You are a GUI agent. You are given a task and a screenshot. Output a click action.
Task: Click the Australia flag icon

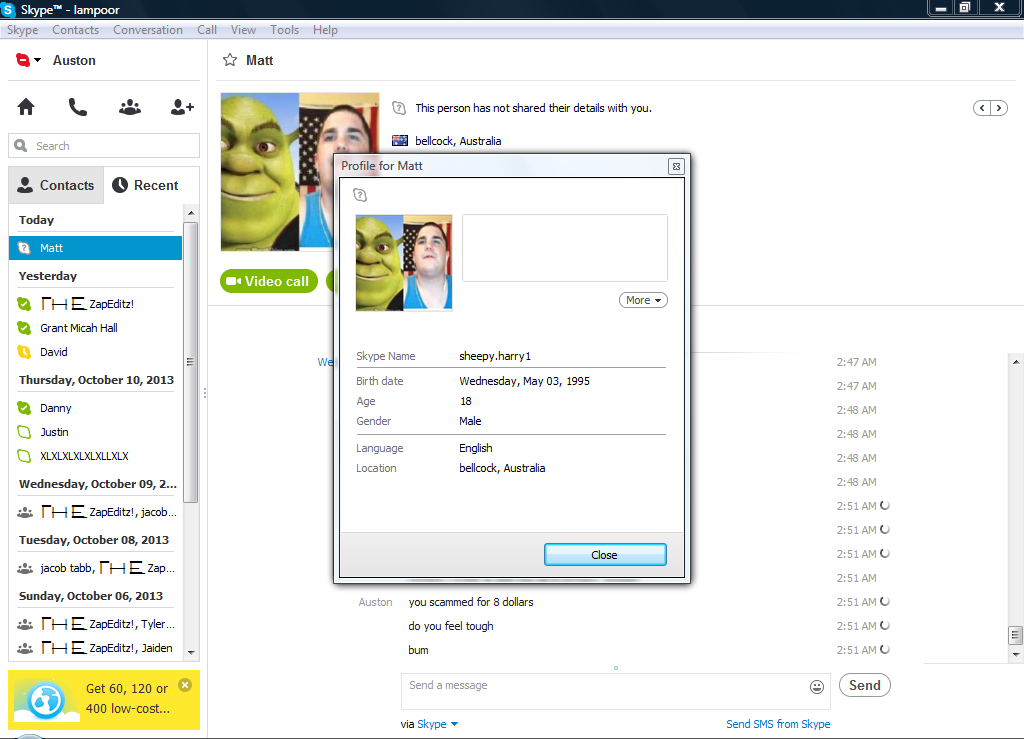coord(400,140)
